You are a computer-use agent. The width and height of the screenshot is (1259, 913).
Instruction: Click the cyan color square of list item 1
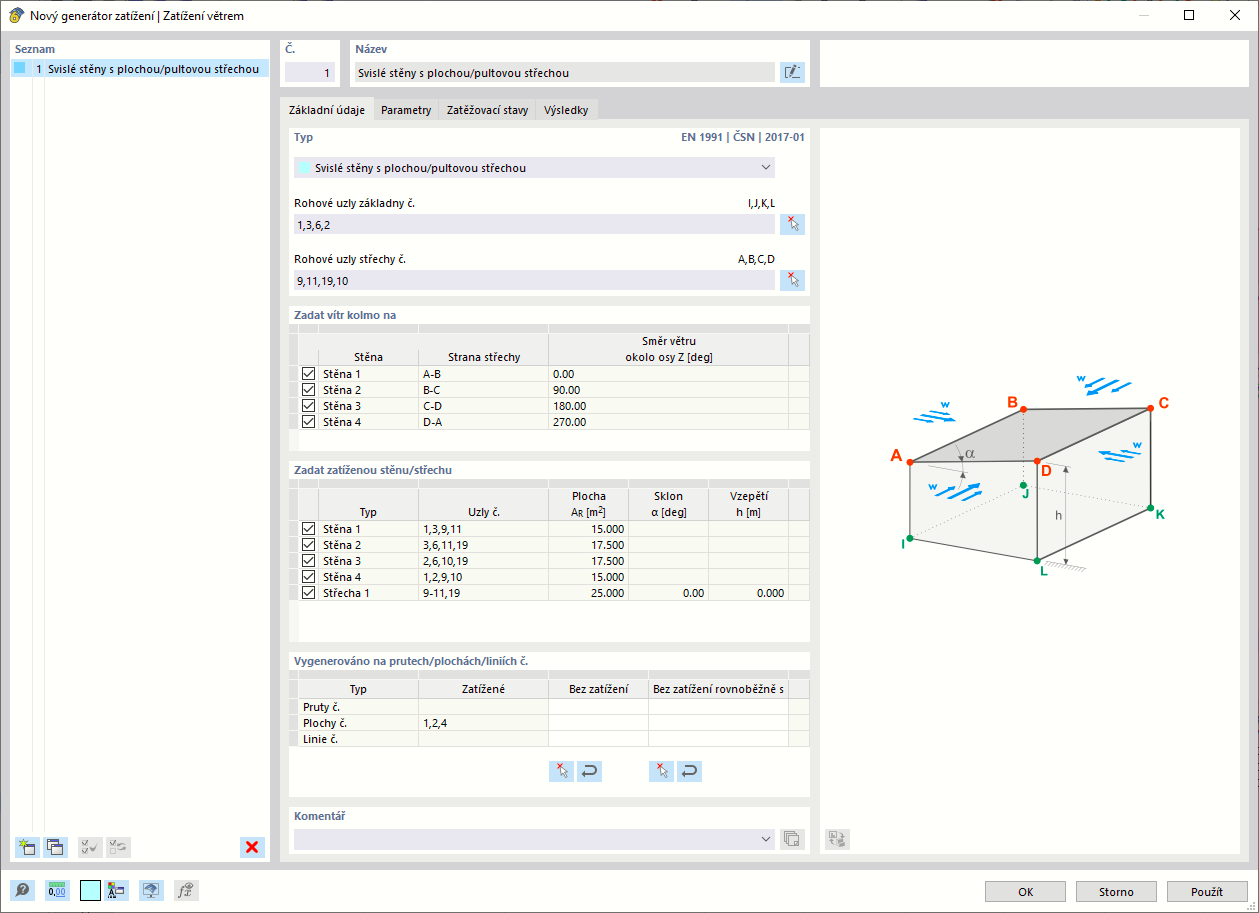pos(19,69)
